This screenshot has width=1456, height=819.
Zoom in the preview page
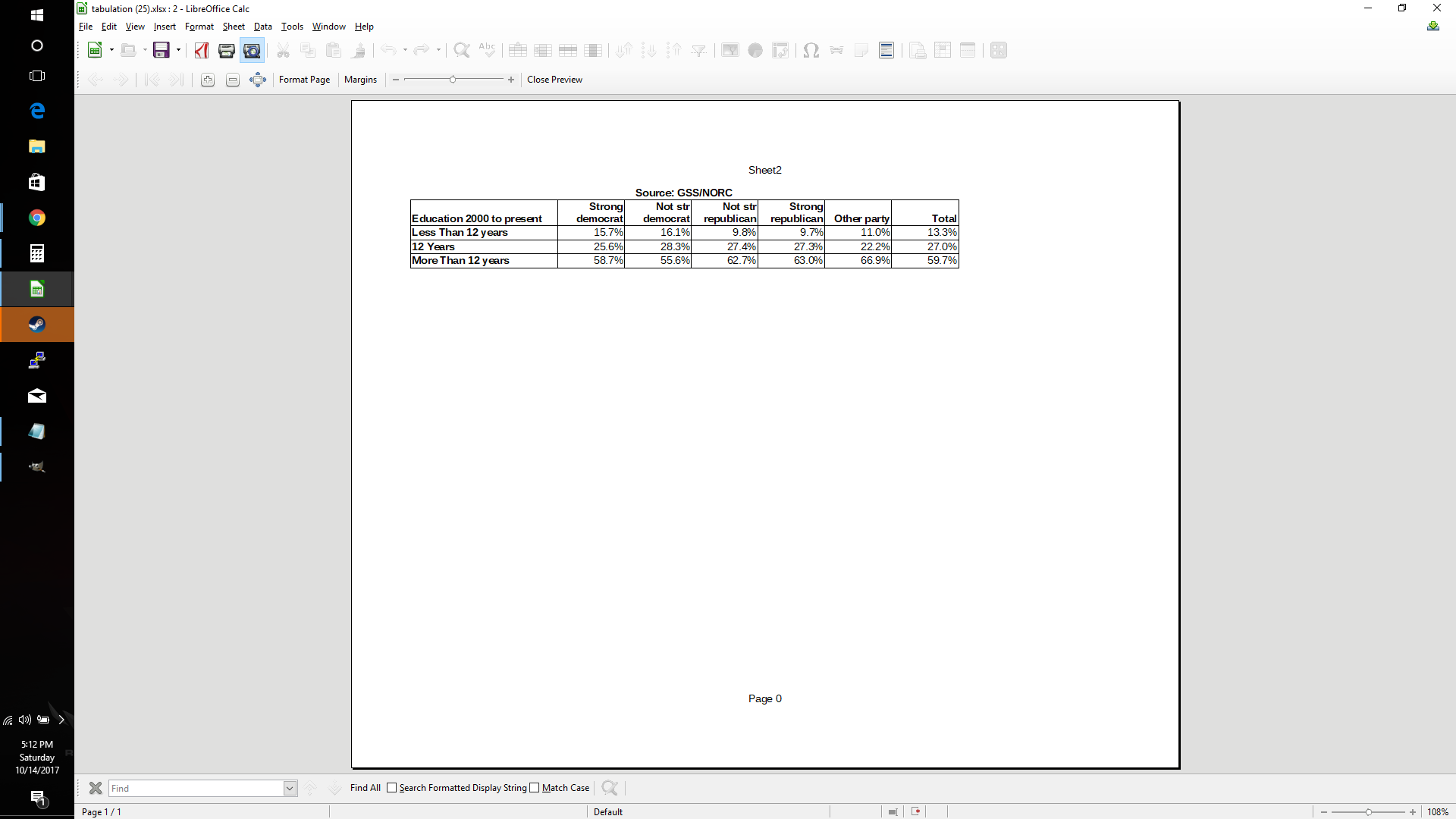pos(208,80)
